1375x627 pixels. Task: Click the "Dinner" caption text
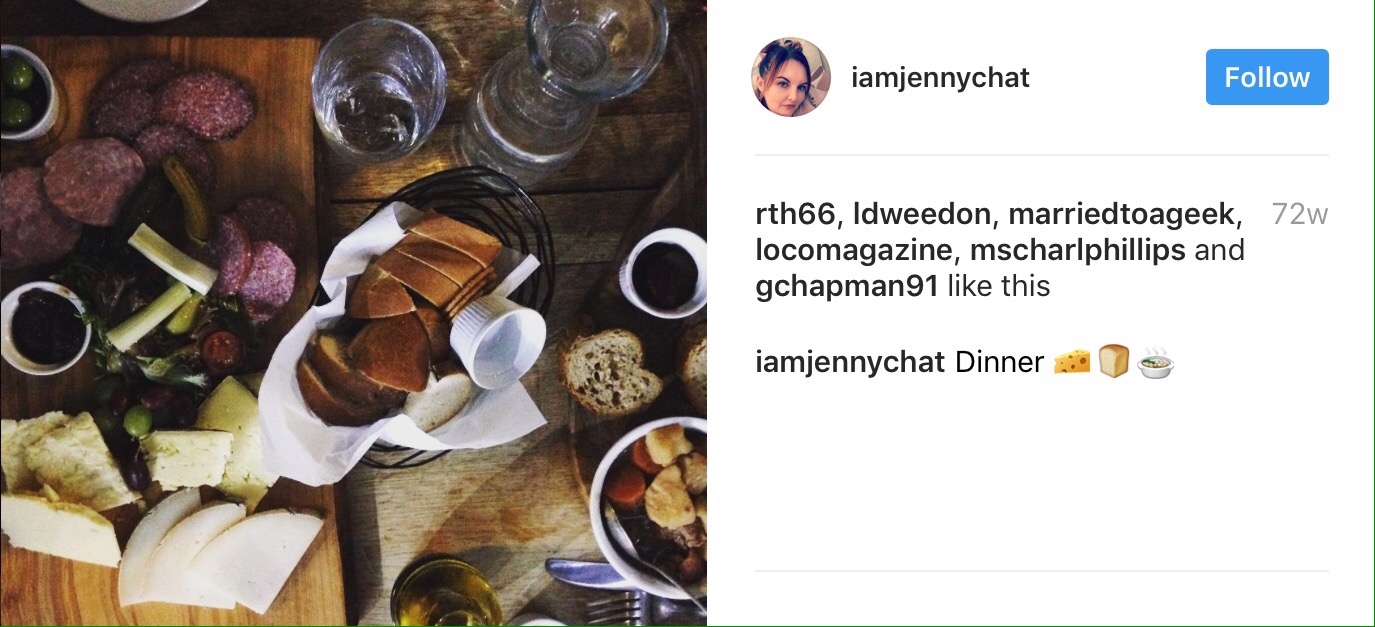pyautogui.click(x=999, y=362)
